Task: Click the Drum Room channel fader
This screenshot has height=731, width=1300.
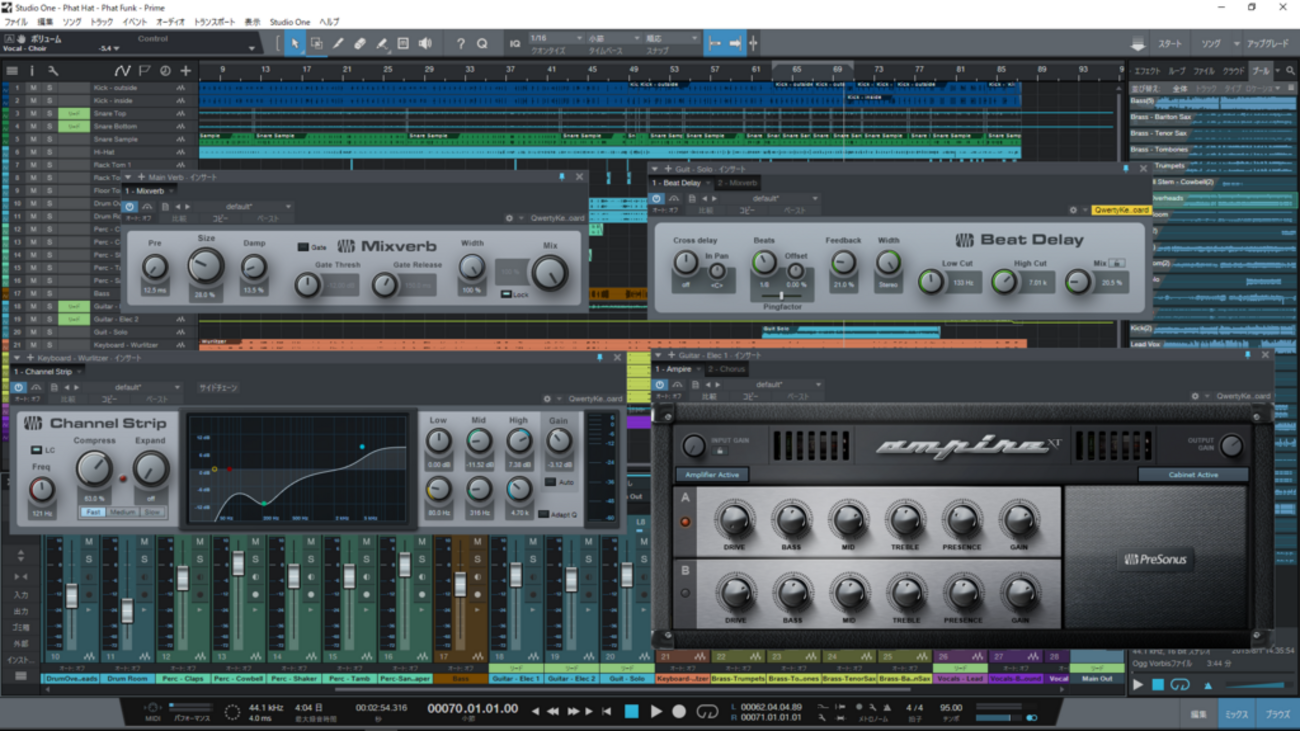Action: click(127, 611)
